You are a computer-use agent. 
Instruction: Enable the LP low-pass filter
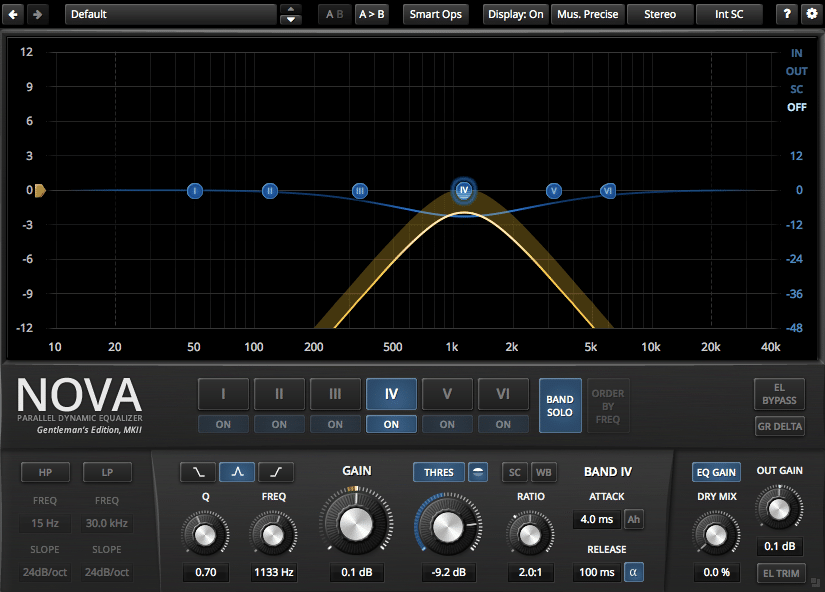coord(107,472)
